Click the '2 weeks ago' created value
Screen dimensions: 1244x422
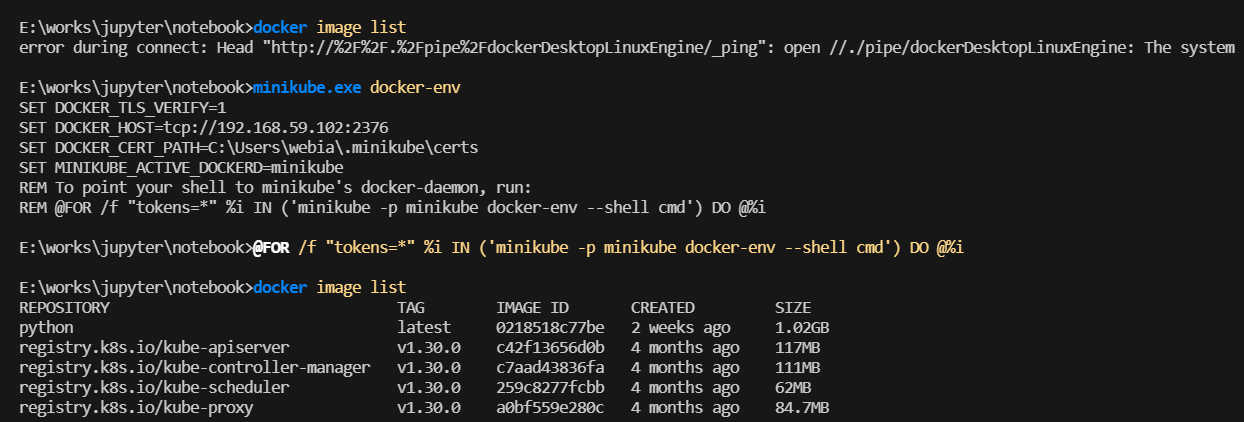pyautogui.click(x=680, y=327)
